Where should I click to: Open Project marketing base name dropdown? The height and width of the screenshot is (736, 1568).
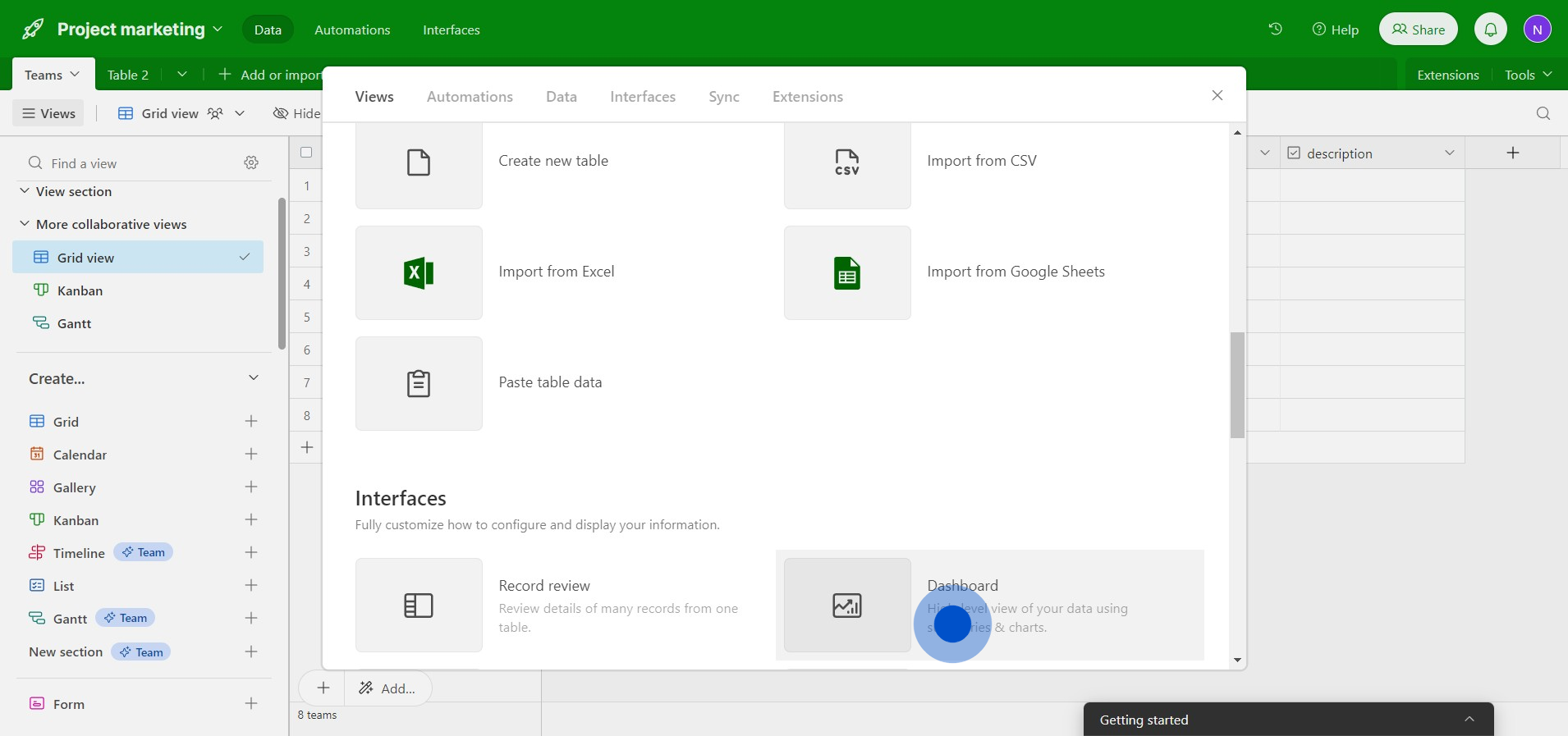point(218,29)
